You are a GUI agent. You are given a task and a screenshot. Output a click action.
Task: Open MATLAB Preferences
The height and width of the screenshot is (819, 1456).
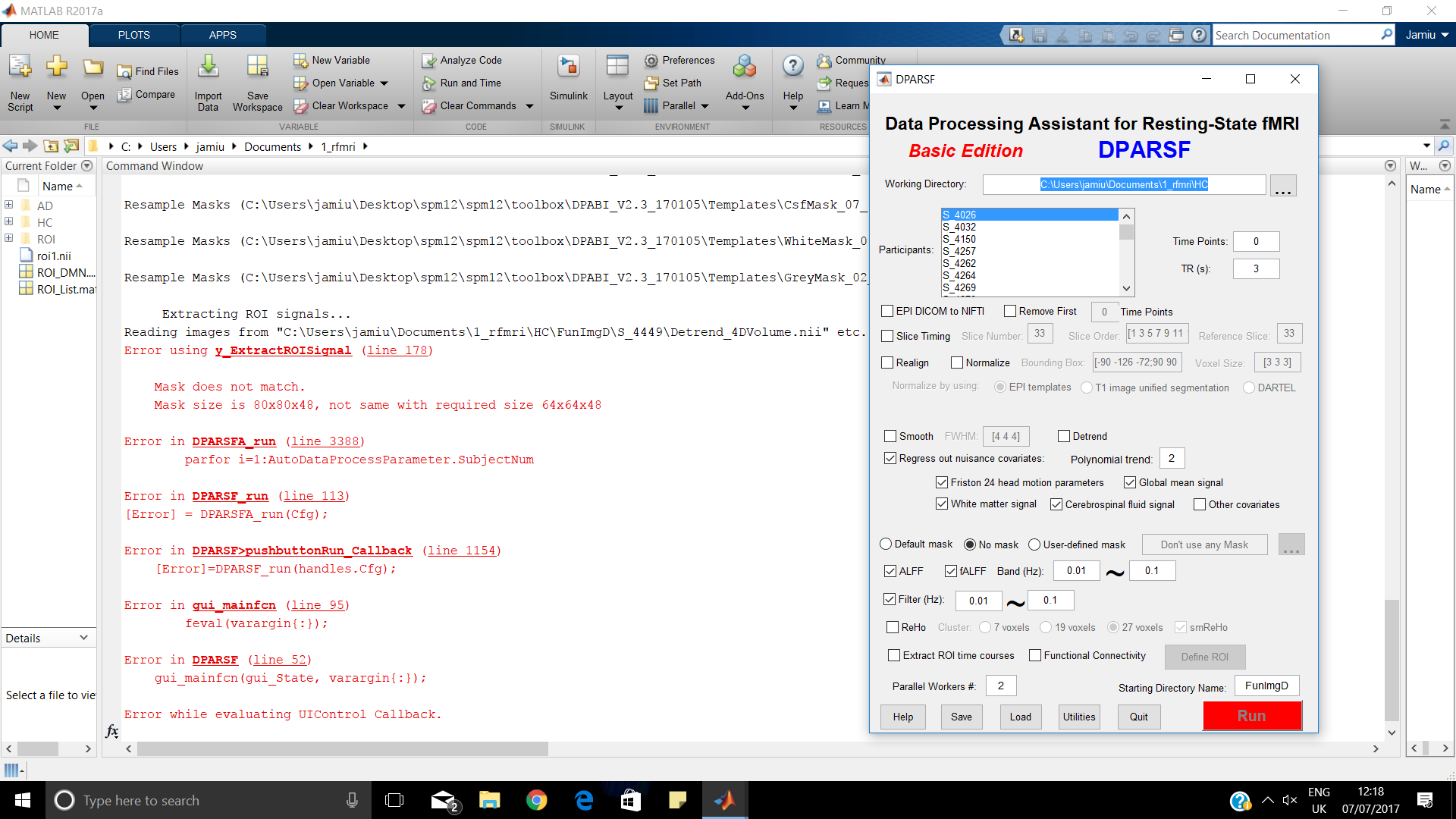[x=679, y=60]
